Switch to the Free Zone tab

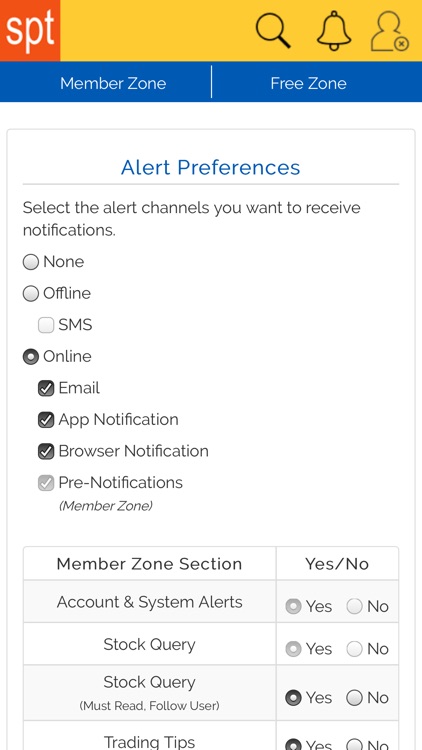308,83
